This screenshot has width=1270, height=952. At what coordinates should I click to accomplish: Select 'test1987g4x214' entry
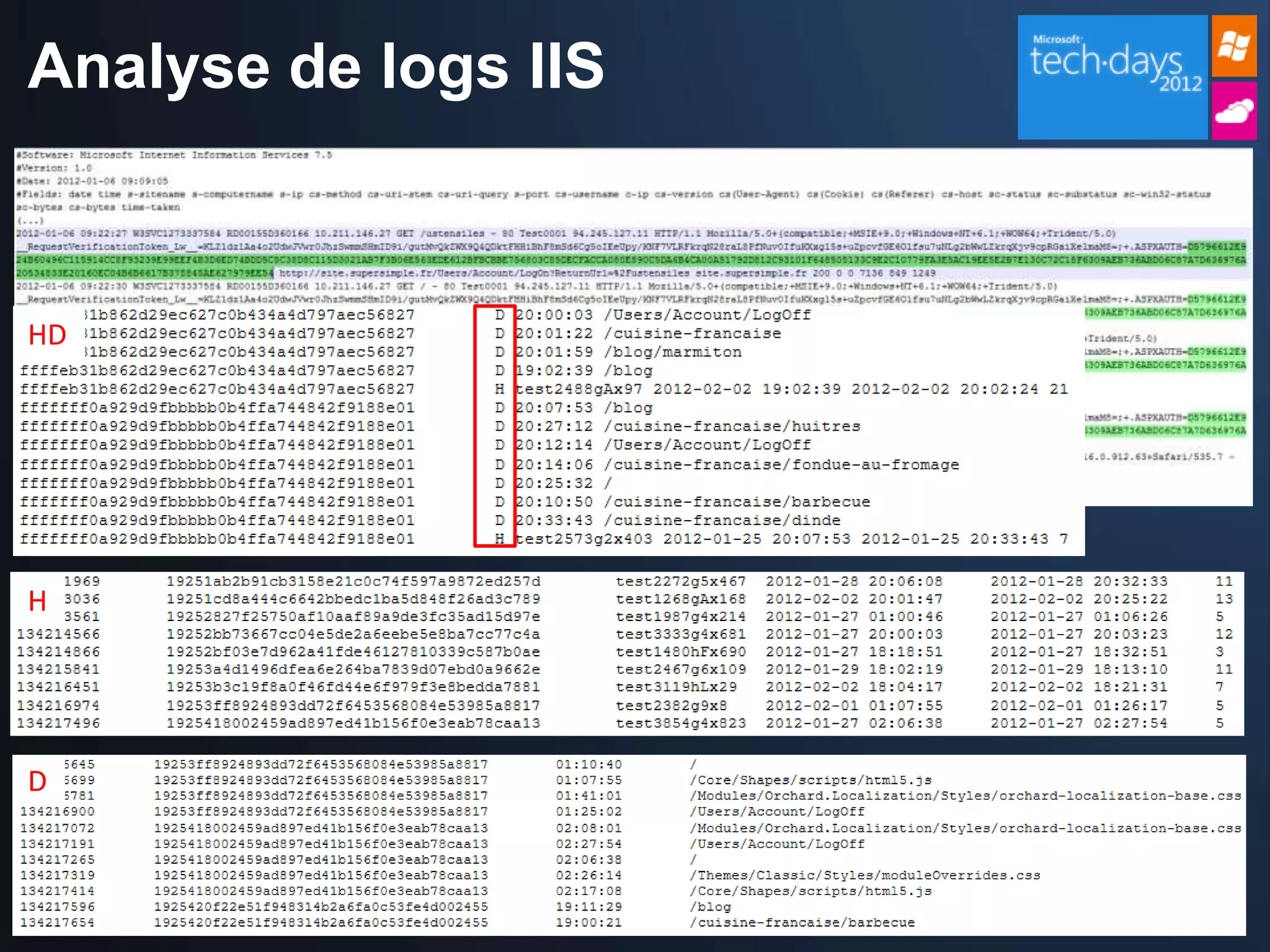[x=681, y=617]
